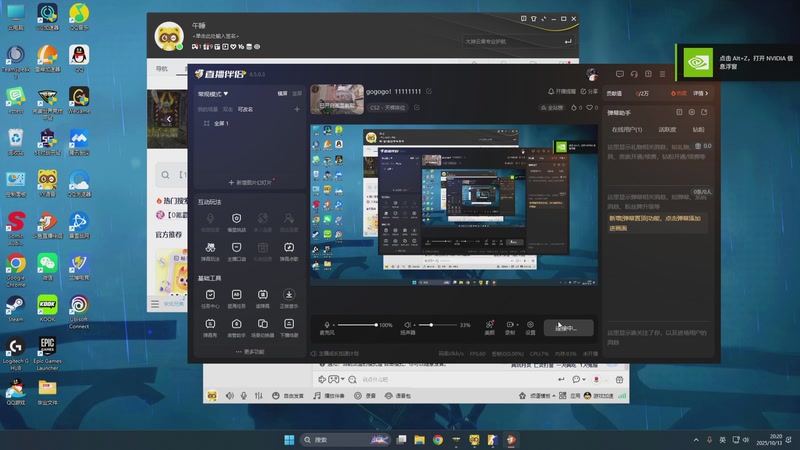800x450 pixels.
Task: Open the 下播提醒 tool icon in 基础工具
Action: [x=289, y=324]
